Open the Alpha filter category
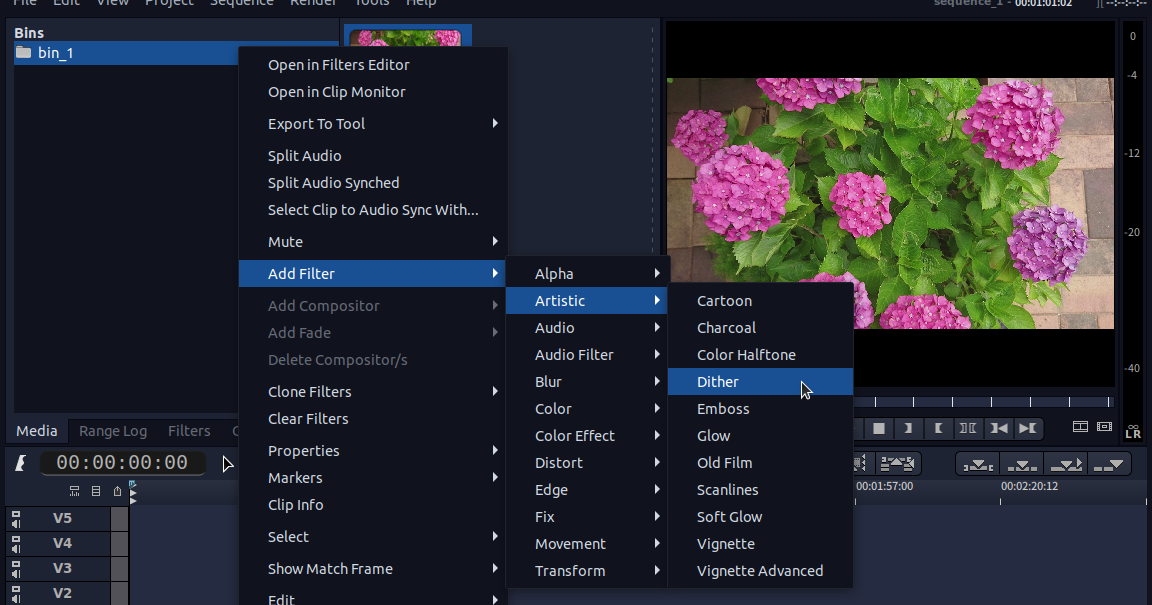 [587, 273]
